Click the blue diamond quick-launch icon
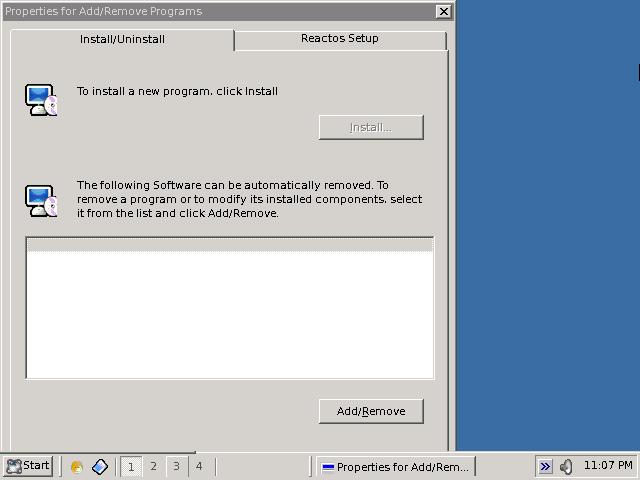 pos(100,466)
